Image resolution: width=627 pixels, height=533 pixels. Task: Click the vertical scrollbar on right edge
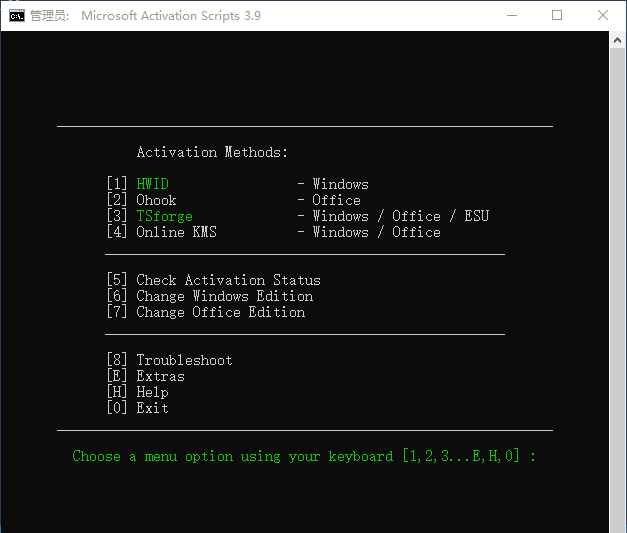tap(617, 280)
